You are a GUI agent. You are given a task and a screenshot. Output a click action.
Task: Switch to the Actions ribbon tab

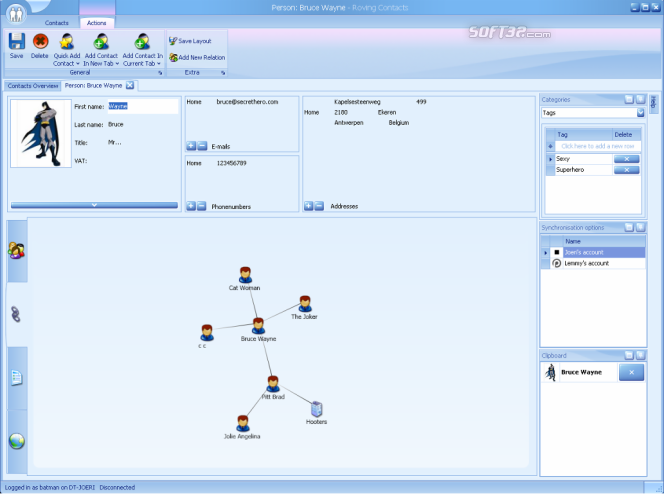(x=97, y=23)
